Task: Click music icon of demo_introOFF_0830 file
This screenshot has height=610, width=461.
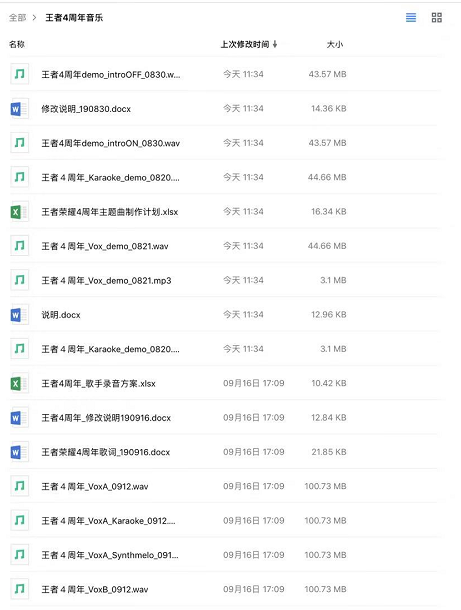Action: point(19,74)
